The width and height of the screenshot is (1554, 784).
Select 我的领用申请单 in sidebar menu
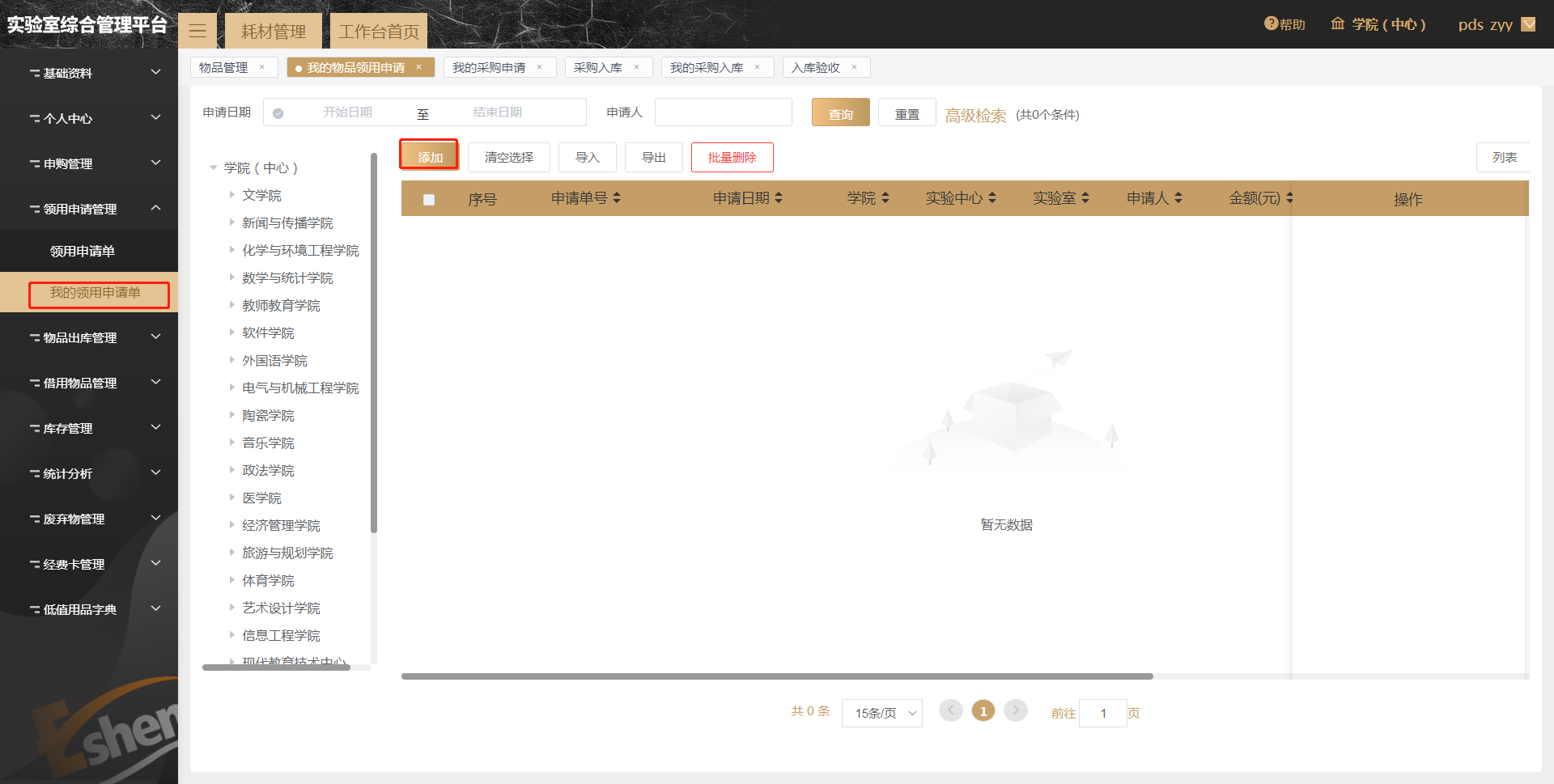tap(96, 293)
